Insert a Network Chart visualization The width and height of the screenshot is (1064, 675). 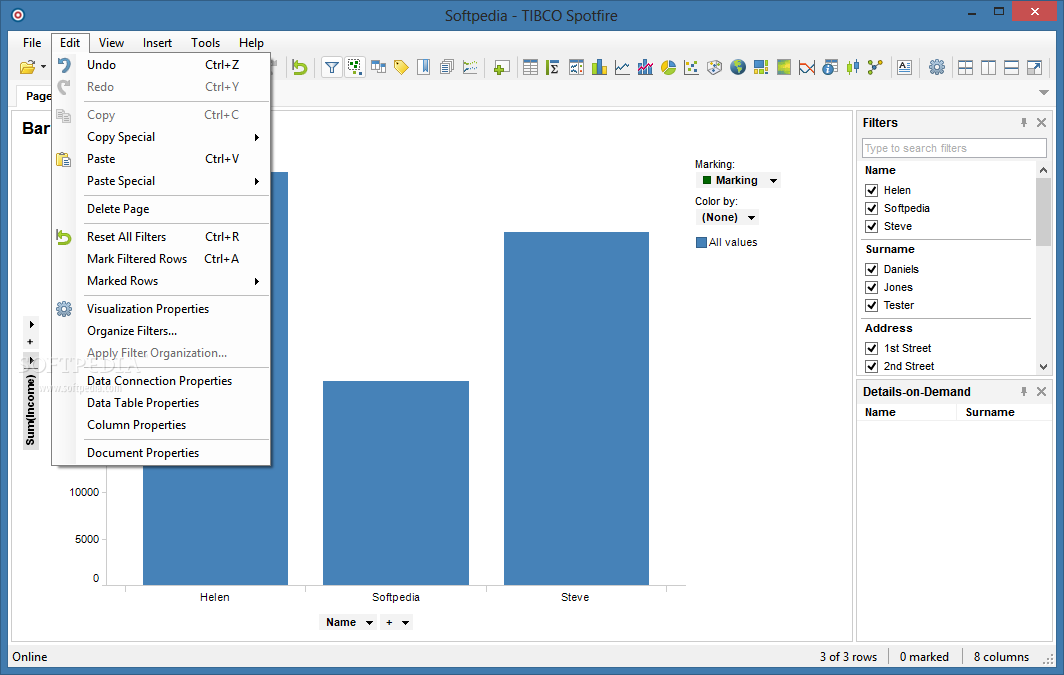[x=875, y=67]
